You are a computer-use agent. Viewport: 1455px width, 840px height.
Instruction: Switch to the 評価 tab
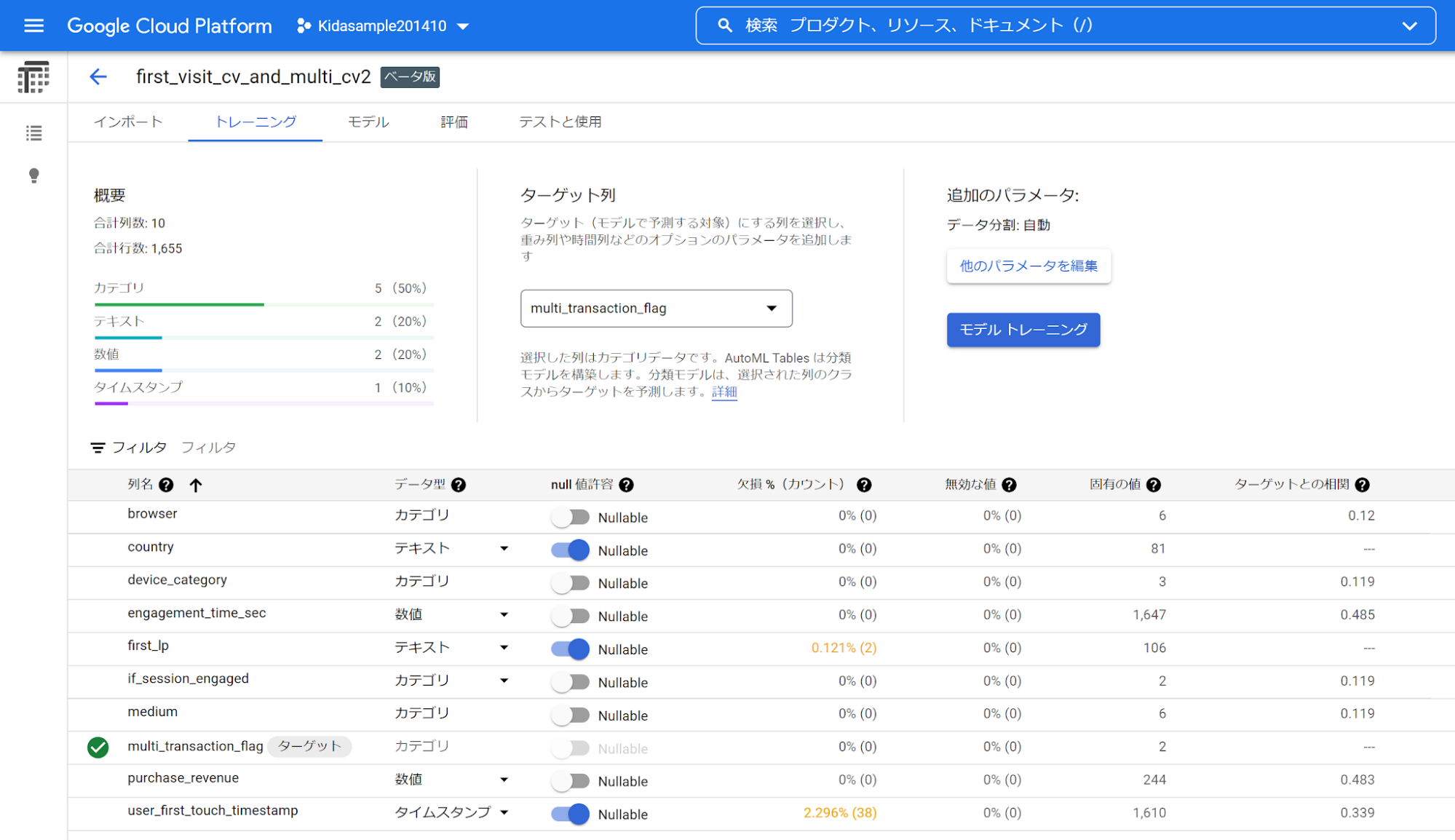point(453,122)
